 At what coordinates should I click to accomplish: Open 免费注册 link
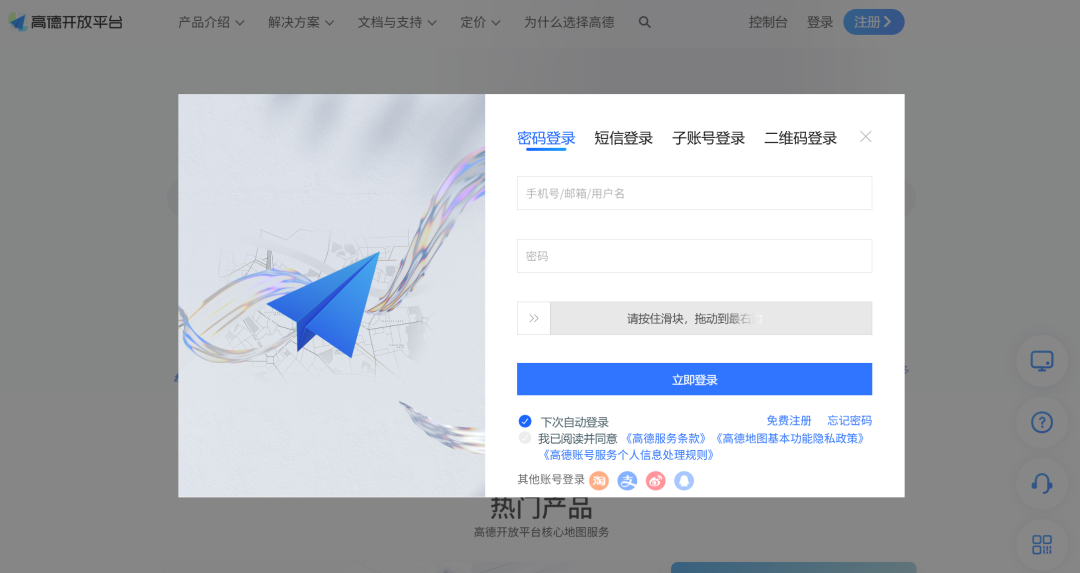tap(789, 420)
